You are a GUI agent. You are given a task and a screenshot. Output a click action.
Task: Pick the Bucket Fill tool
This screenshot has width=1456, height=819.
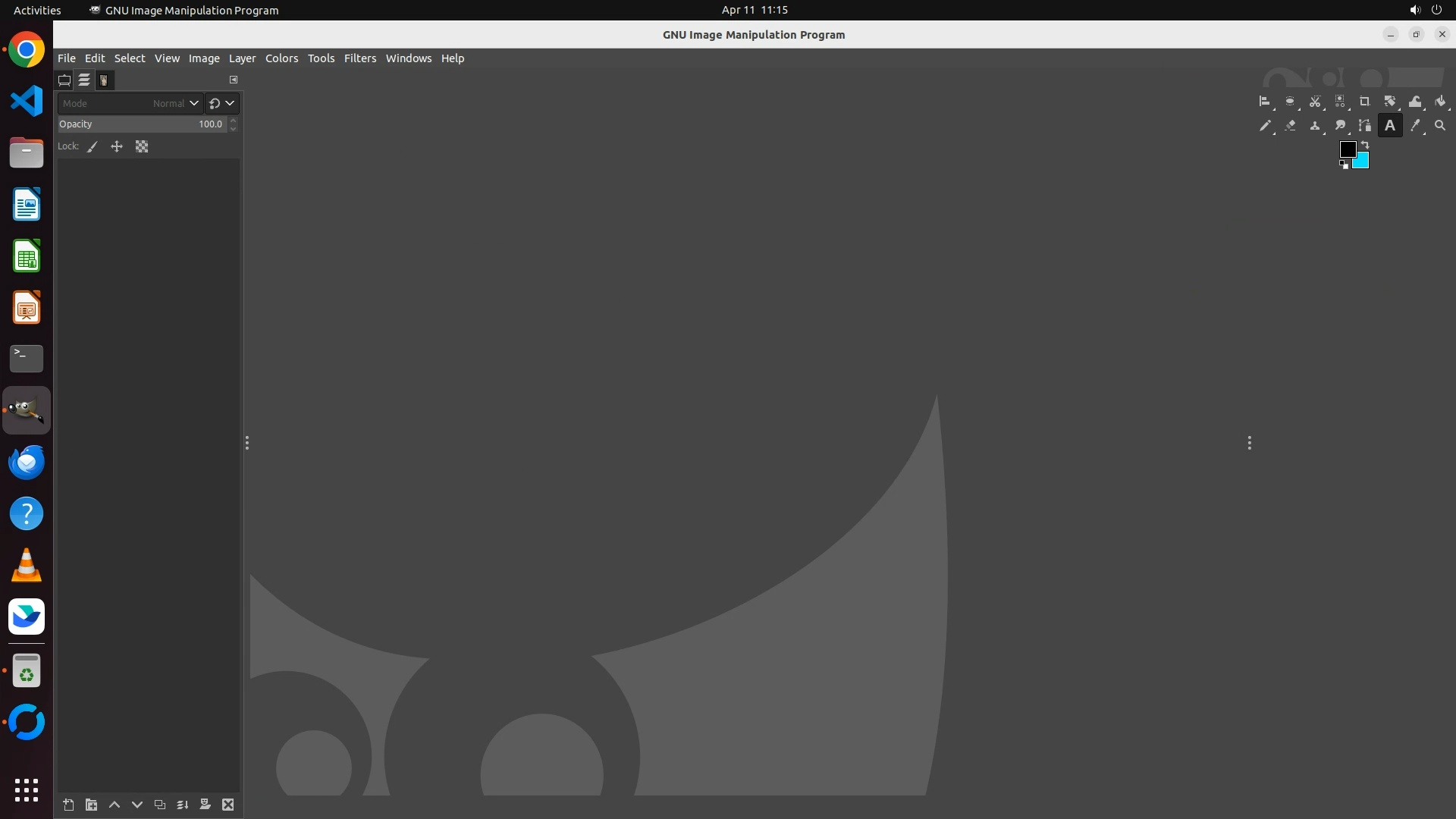point(1440,102)
